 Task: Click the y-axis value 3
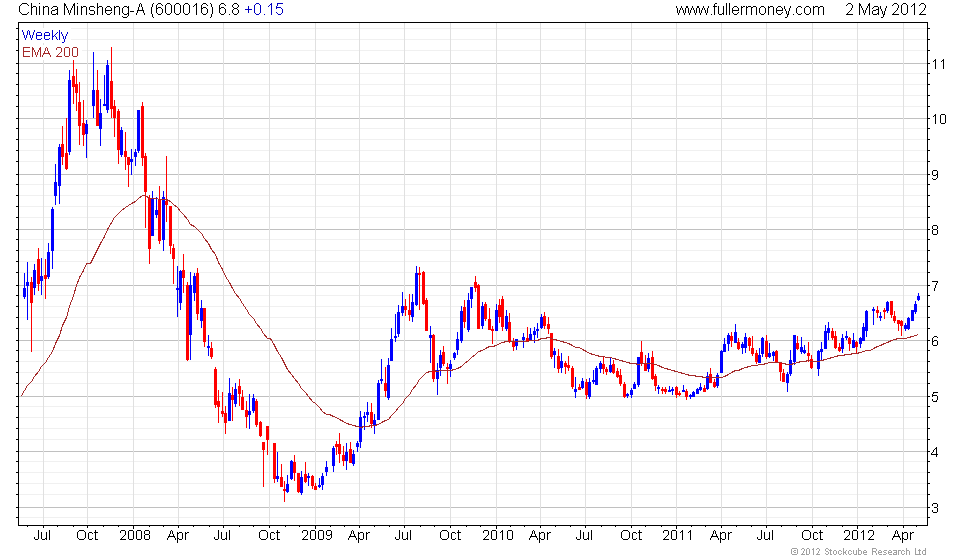point(935,508)
